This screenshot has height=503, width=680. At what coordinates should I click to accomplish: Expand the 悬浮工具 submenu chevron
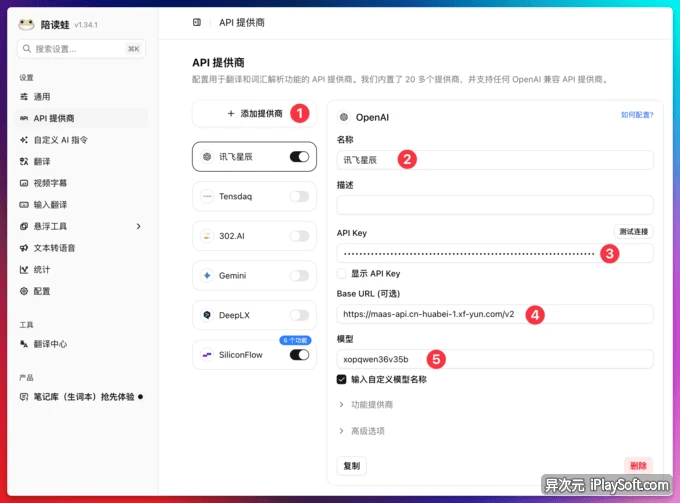coord(138,226)
